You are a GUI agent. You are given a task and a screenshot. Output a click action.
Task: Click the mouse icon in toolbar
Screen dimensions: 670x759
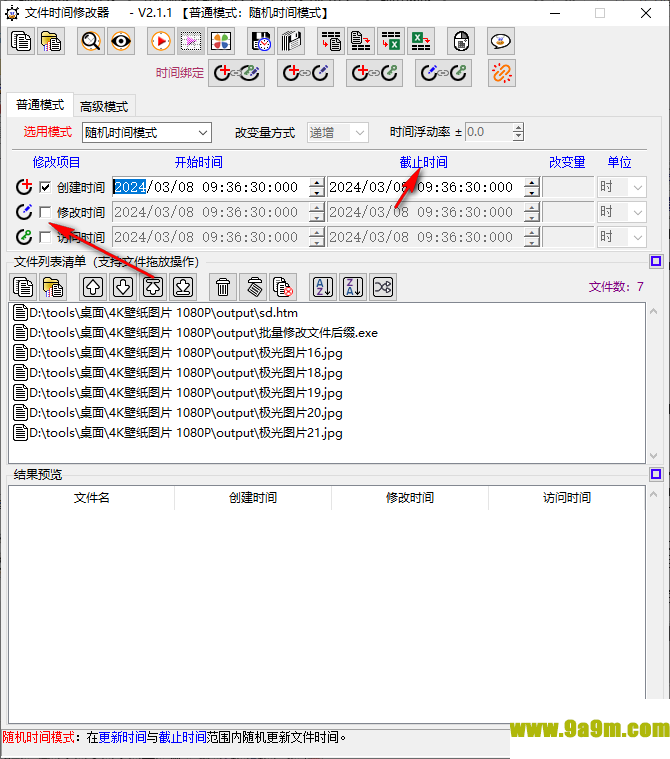461,41
